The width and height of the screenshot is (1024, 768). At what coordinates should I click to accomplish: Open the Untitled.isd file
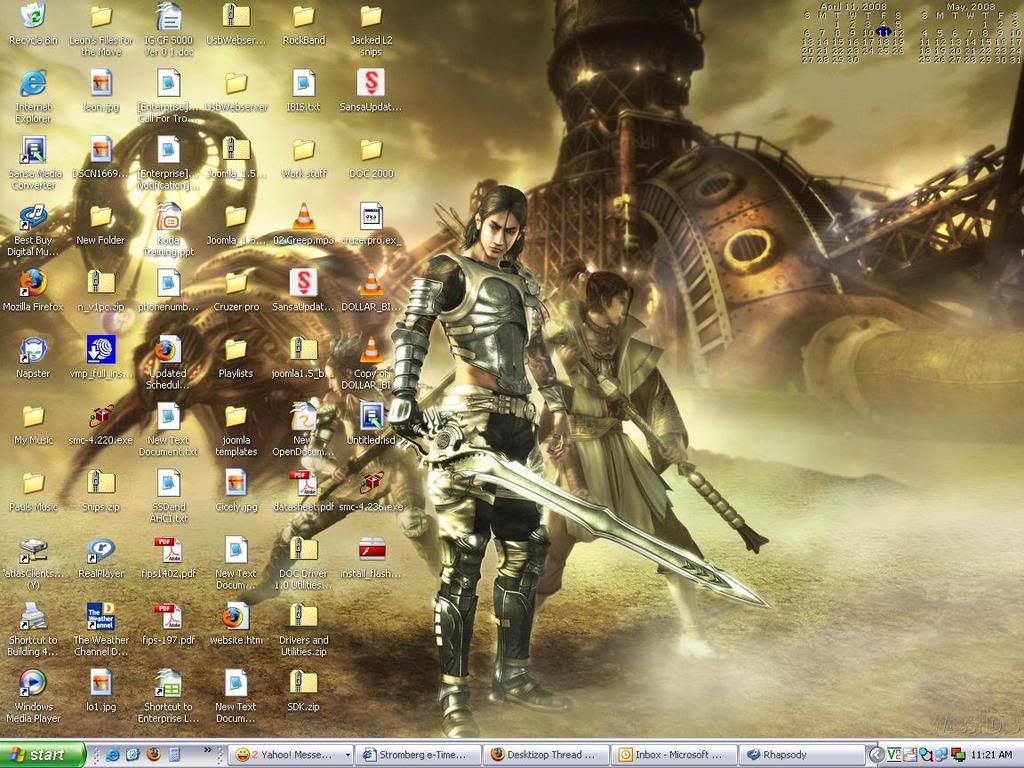(371, 424)
